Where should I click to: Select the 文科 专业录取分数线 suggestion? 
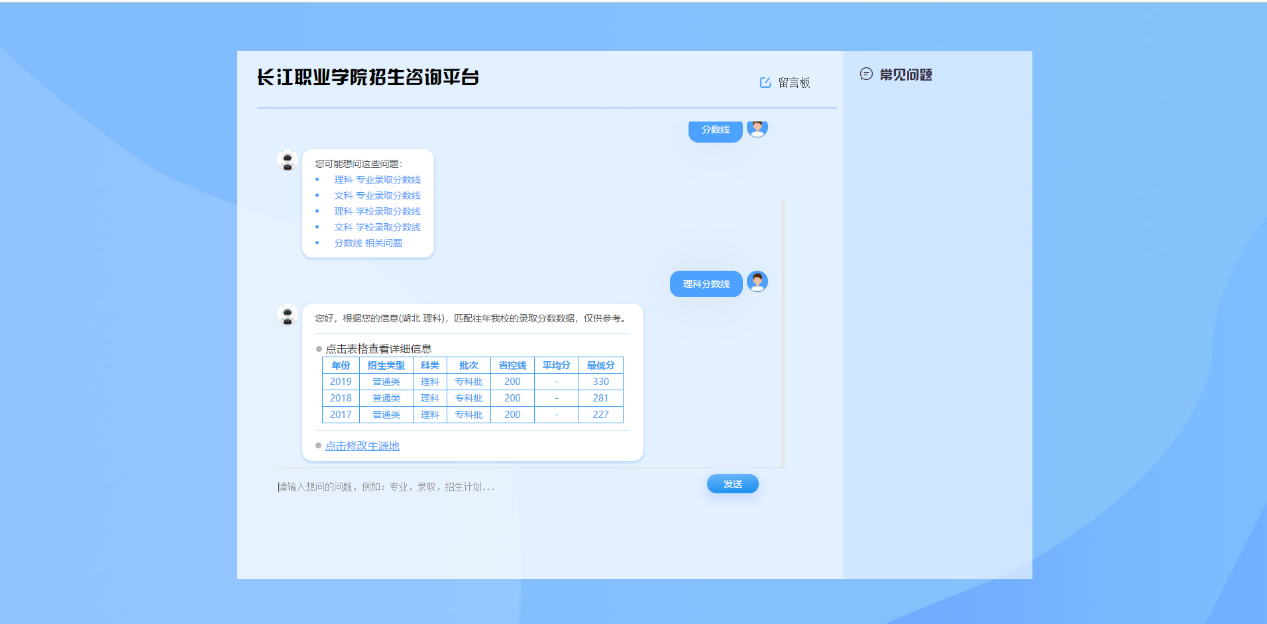(377, 196)
